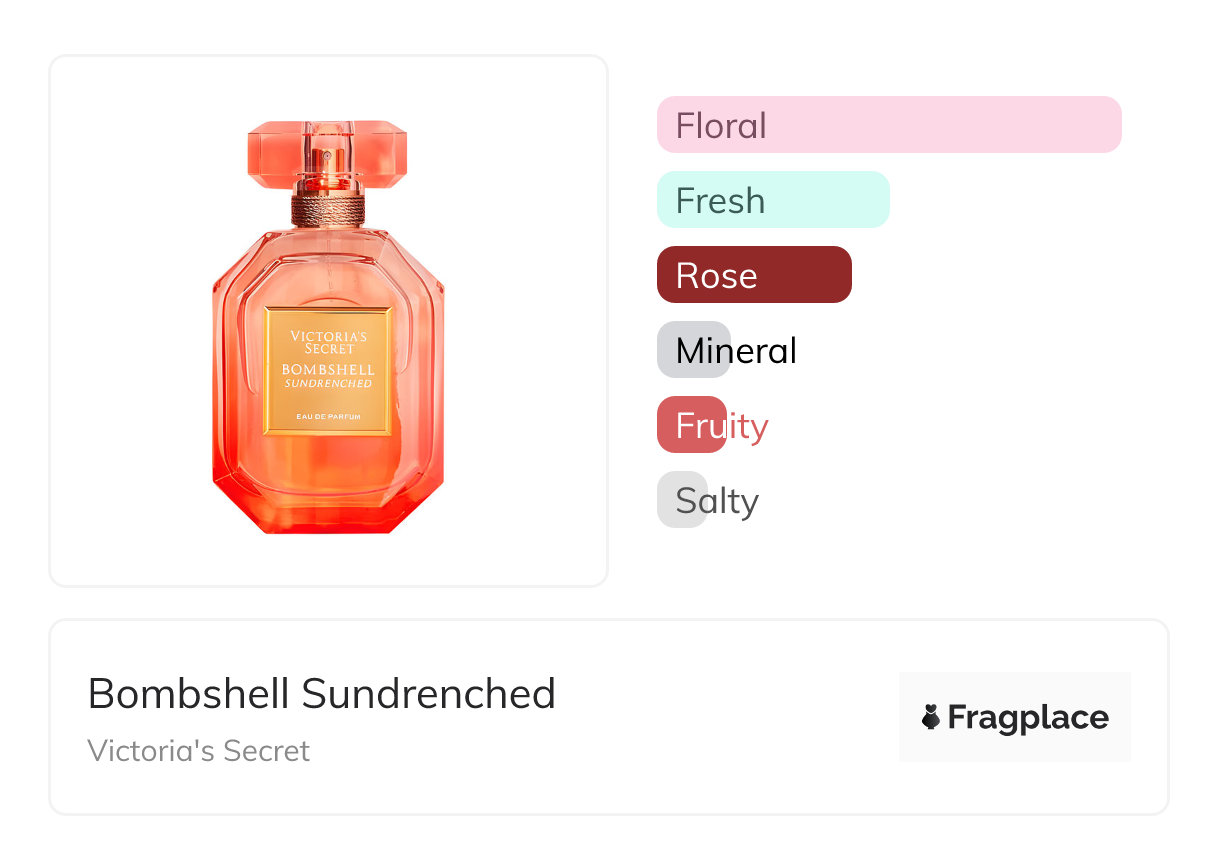1218x864 pixels.
Task: Open the Victoria's Secret brand link below the title
Action: (199, 751)
